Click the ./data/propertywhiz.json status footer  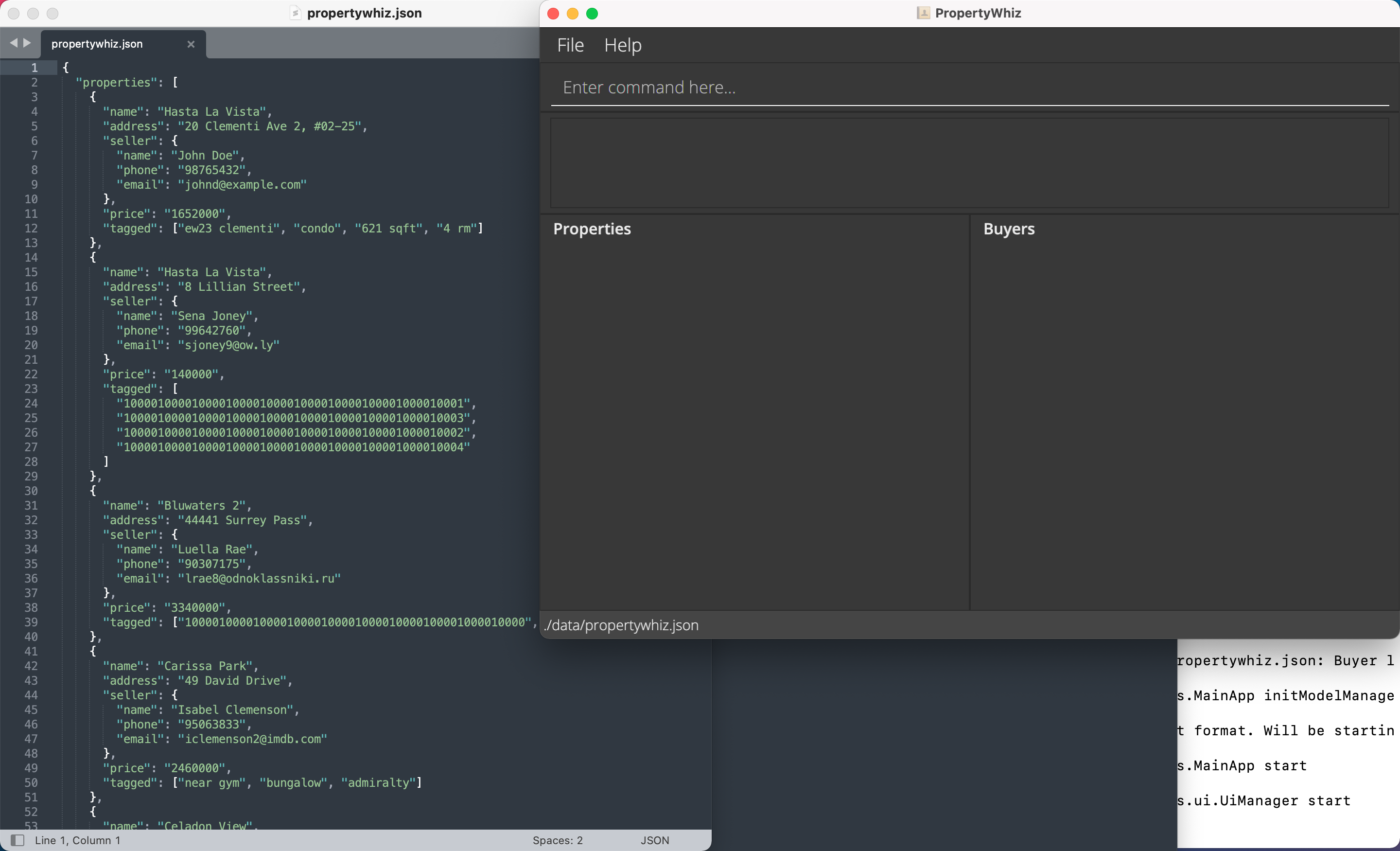622,625
